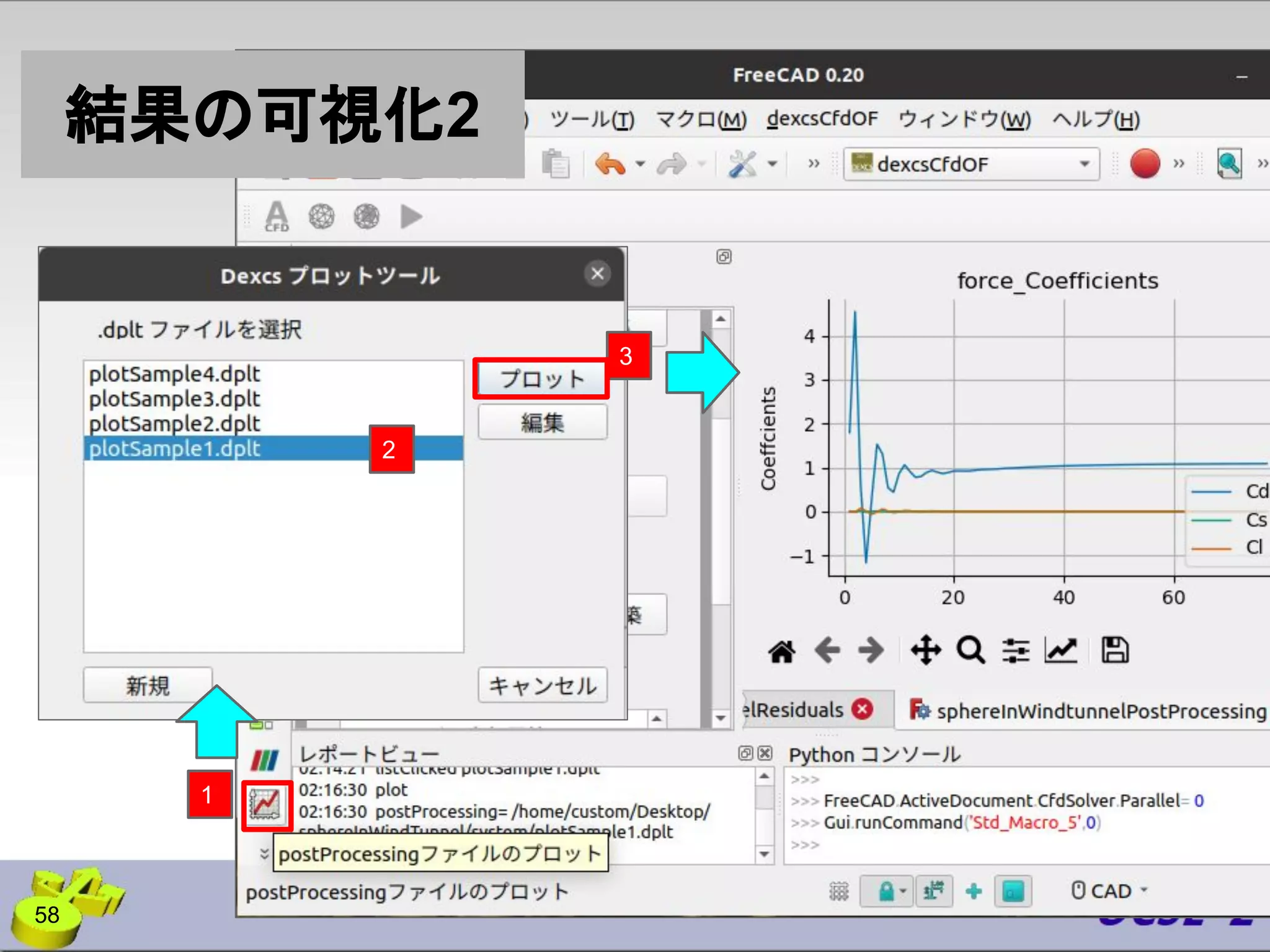This screenshot has height=952, width=1270.
Task: Click the 新規 button in dialog
Action: pos(148,685)
